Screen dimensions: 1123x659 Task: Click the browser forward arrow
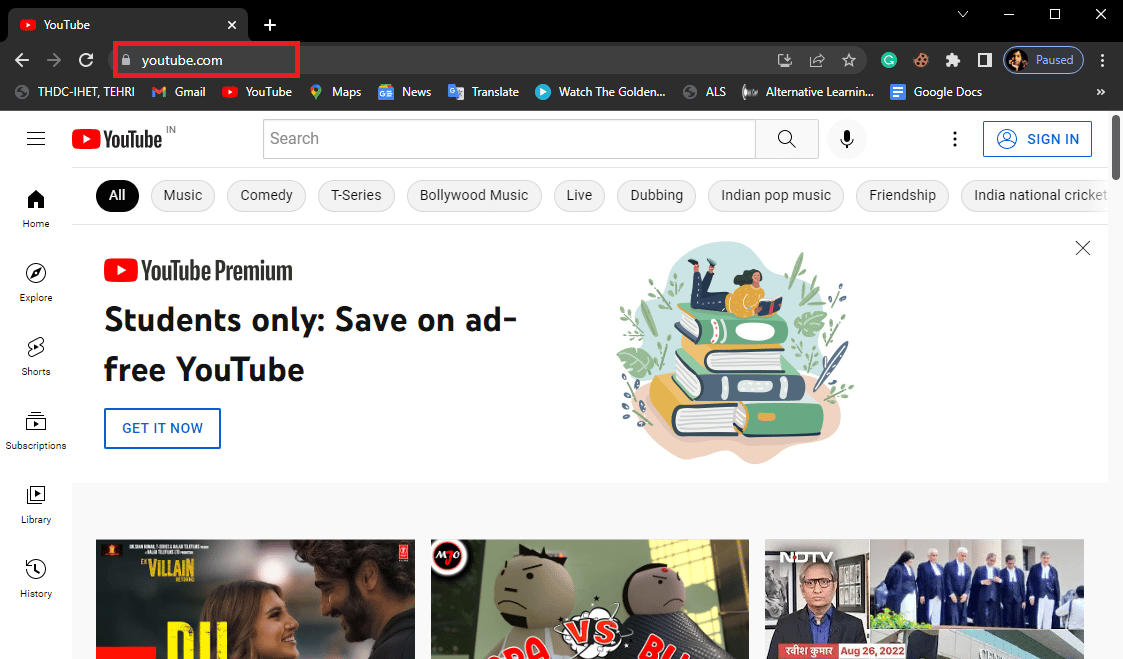(54, 60)
